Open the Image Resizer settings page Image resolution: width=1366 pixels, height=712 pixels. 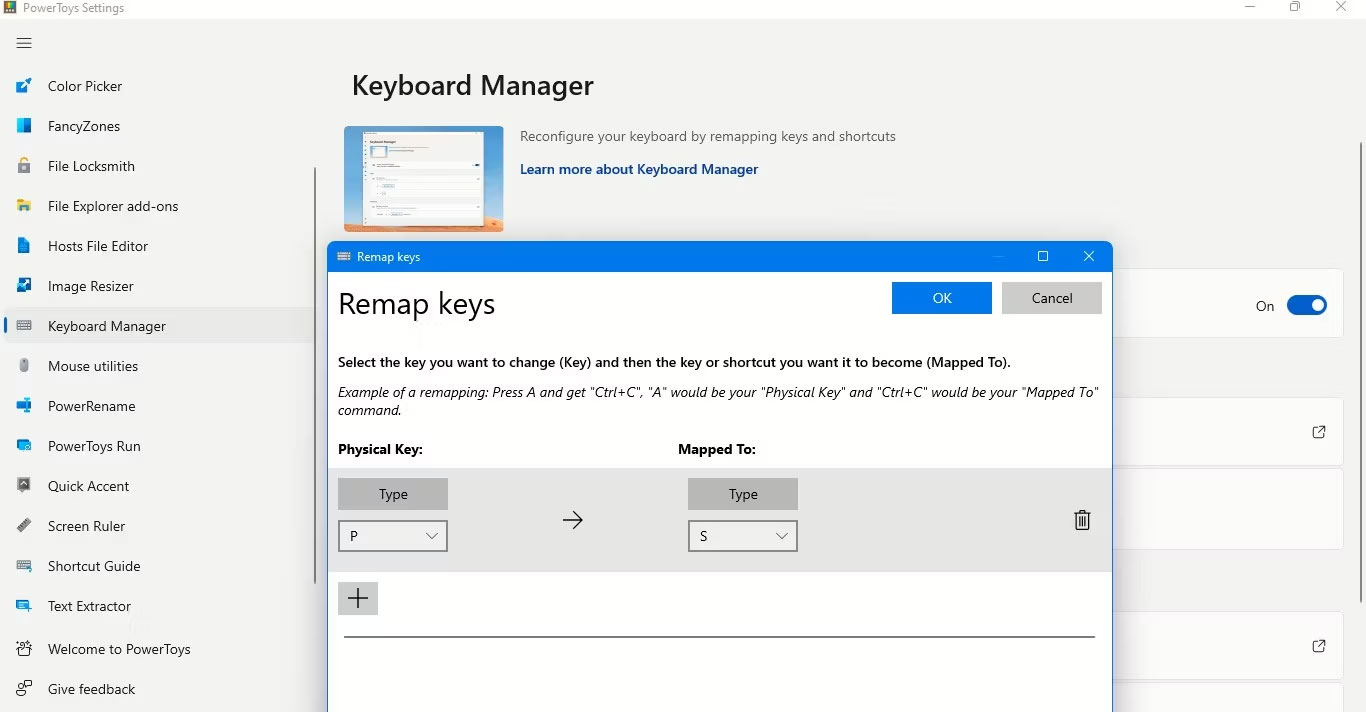coord(91,286)
